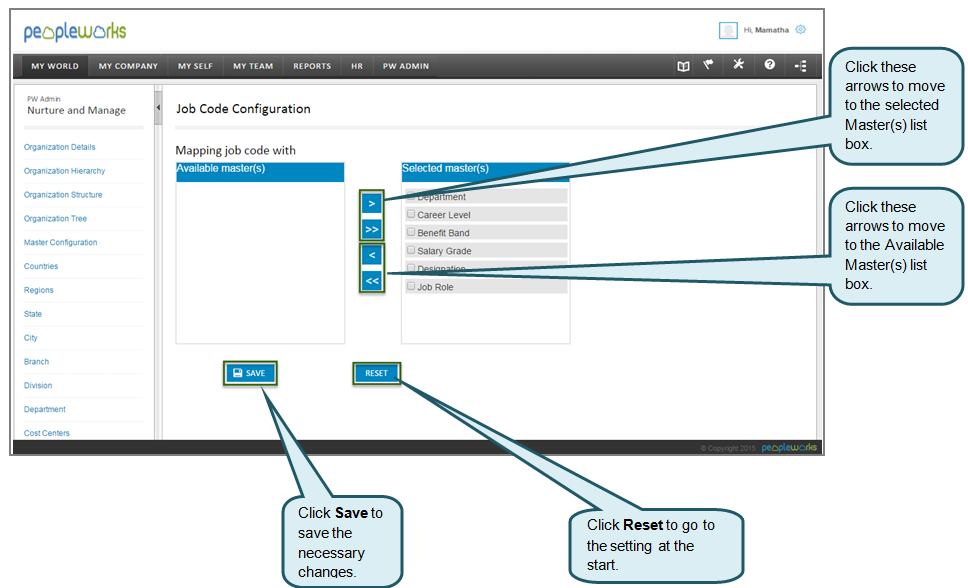Open the State sidebar link
968x588 pixels.
33,314
